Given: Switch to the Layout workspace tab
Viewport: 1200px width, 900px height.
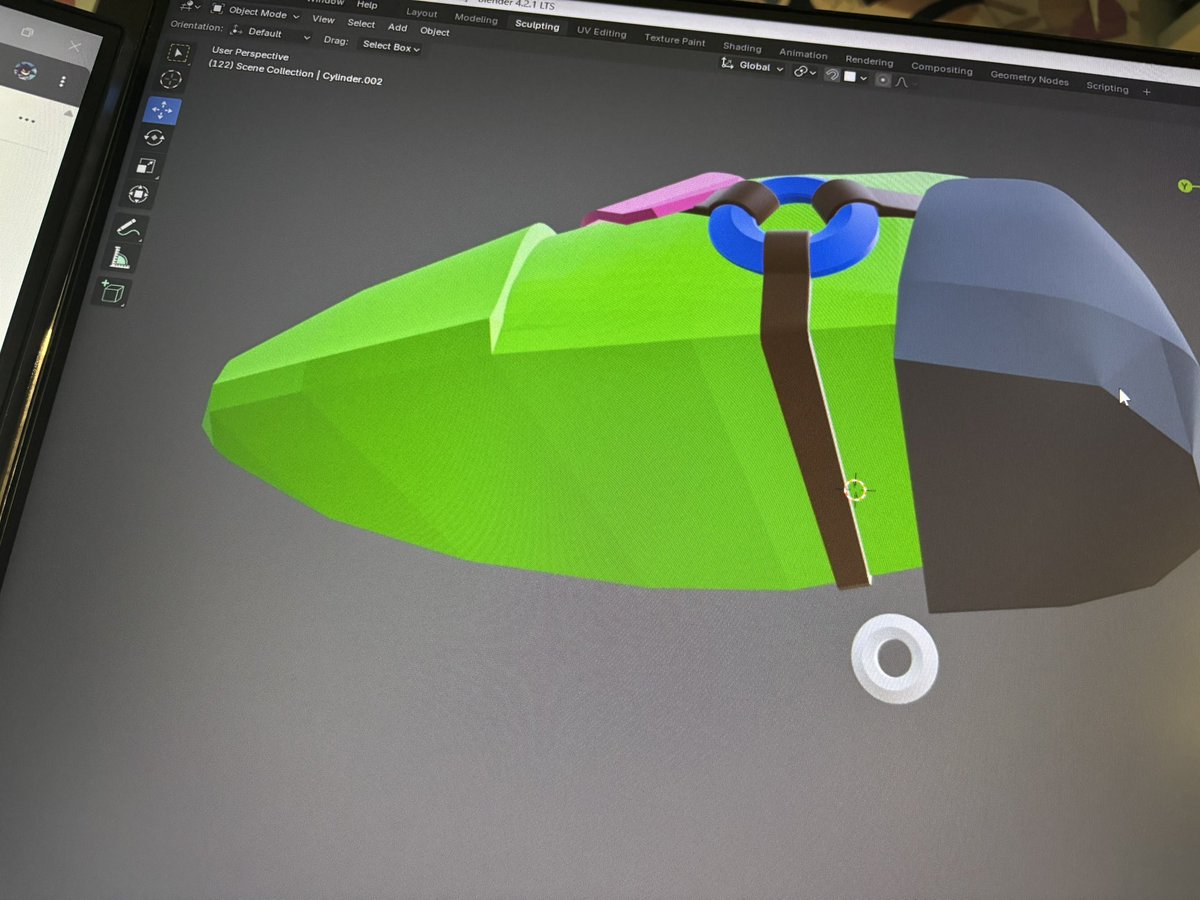Looking at the screenshot, I should point(422,13).
